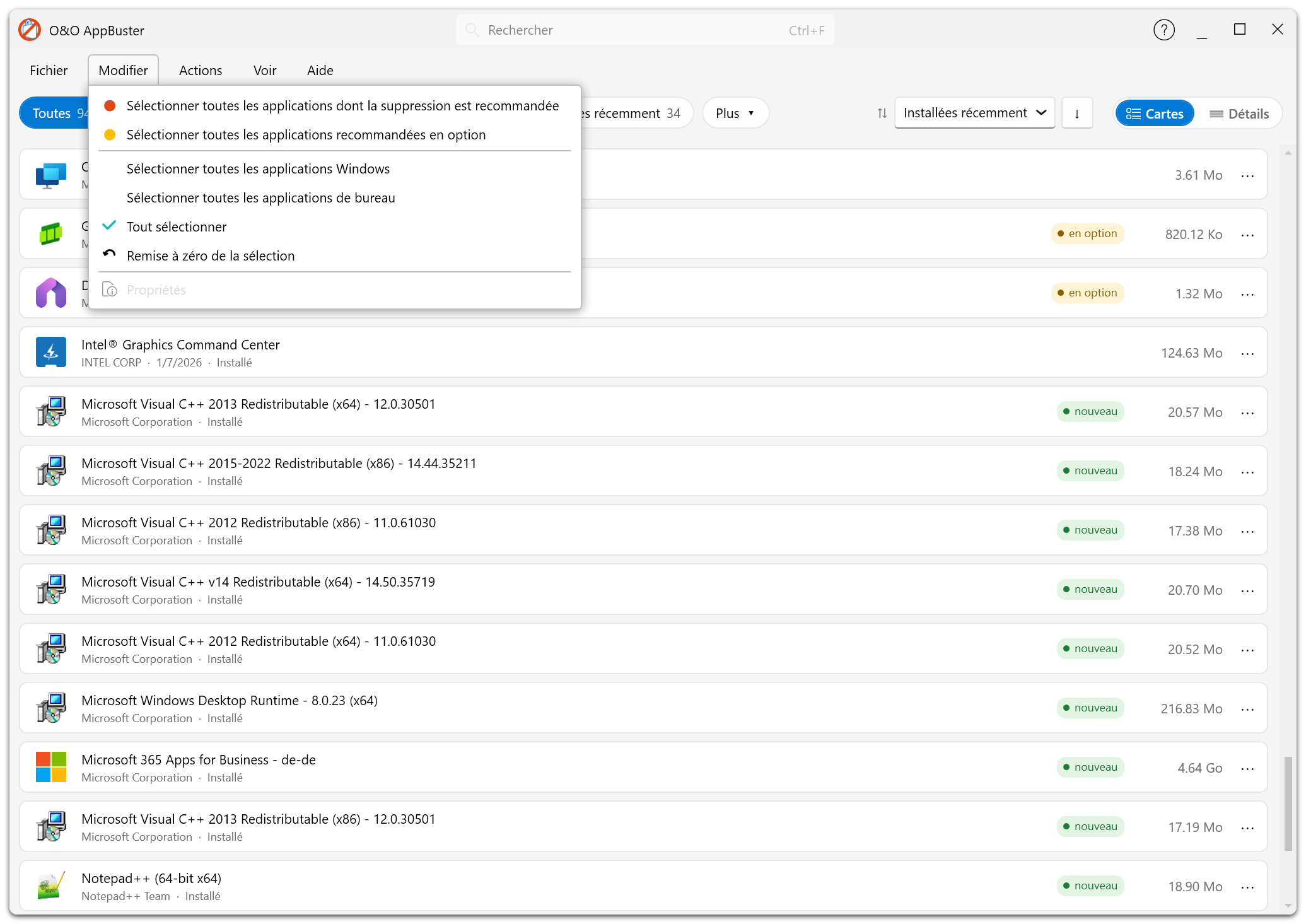
Task: Click the Visual C++ 2012 x86 installer icon
Action: point(51,530)
